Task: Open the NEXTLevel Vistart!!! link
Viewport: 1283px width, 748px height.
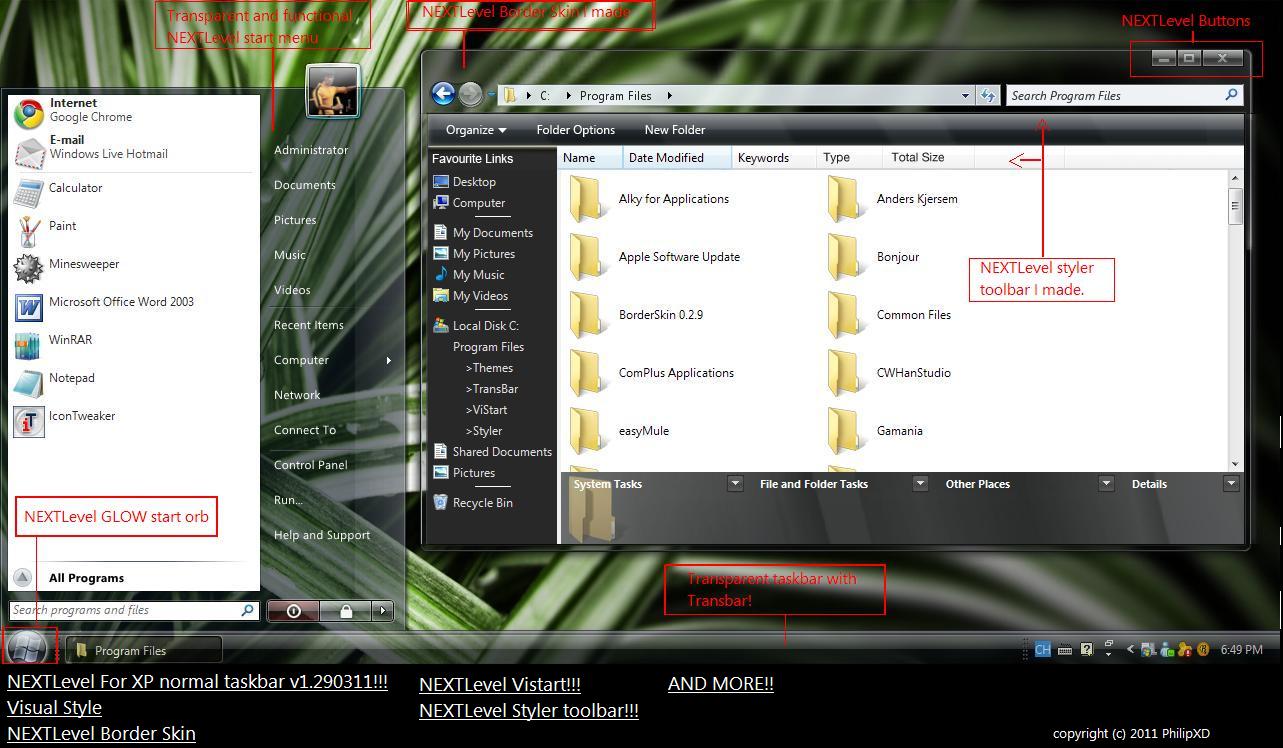Action: 499,685
